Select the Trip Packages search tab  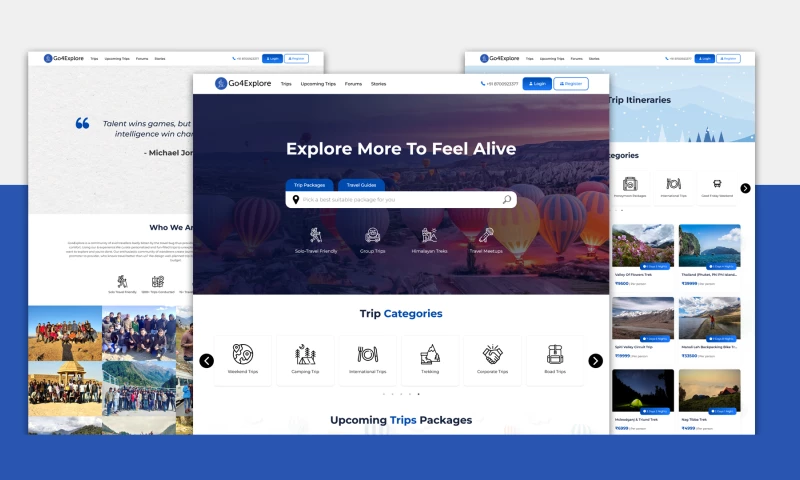(x=309, y=185)
